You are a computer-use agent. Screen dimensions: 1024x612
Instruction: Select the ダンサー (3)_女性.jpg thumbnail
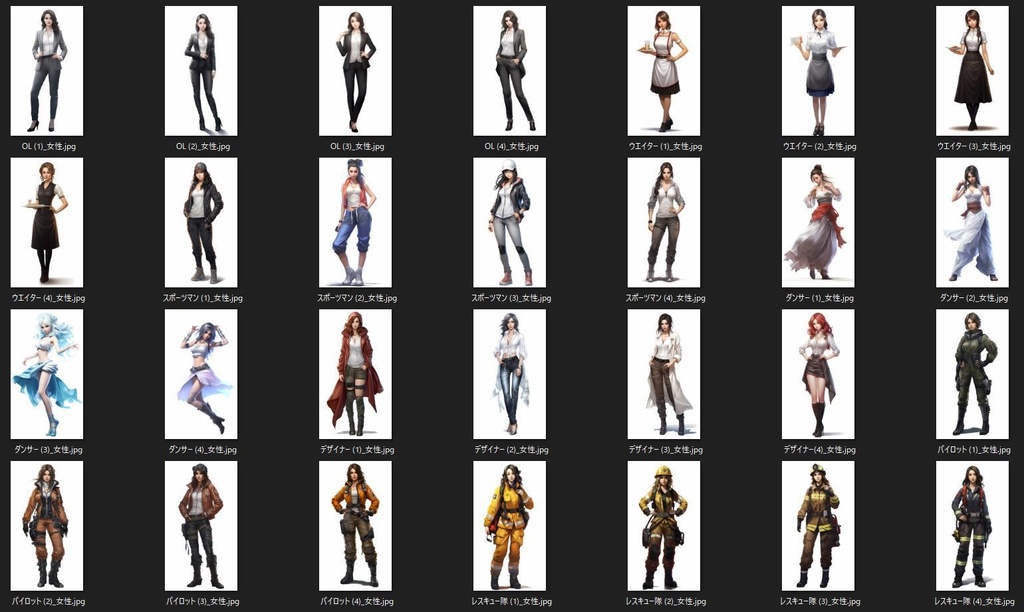tap(47, 374)
